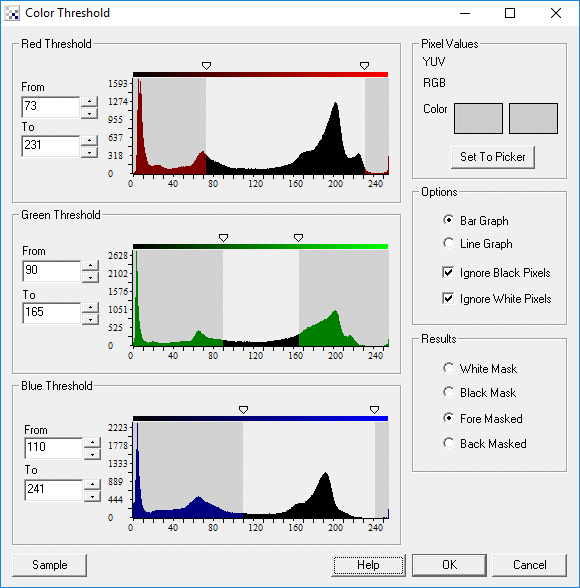
Task: Click the second Color swatch box
Action: 533,118
